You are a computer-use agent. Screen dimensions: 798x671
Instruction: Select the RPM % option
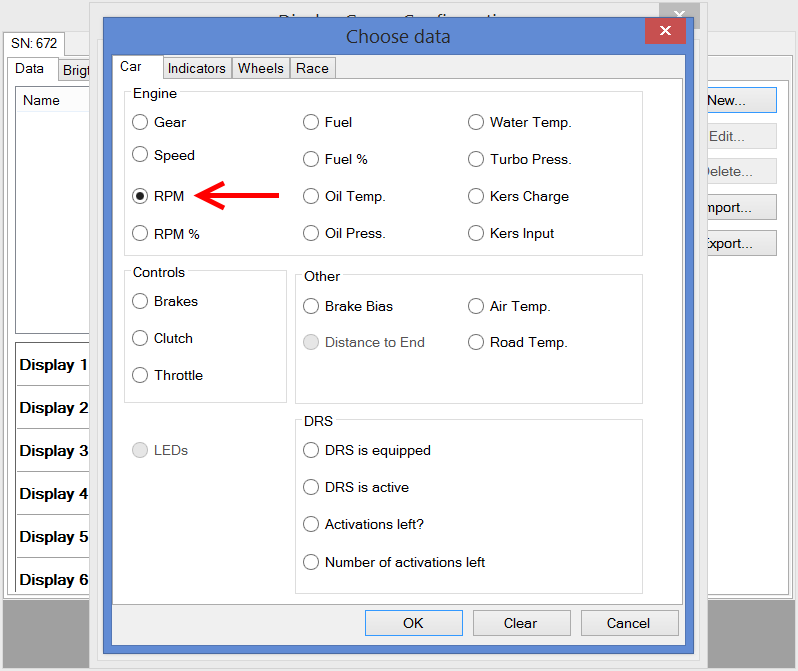141,233
